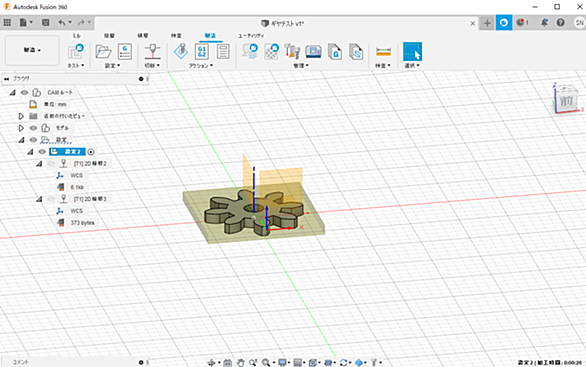Collapse the [T1] 2D 輪郭2 operation node

(39, 164)
